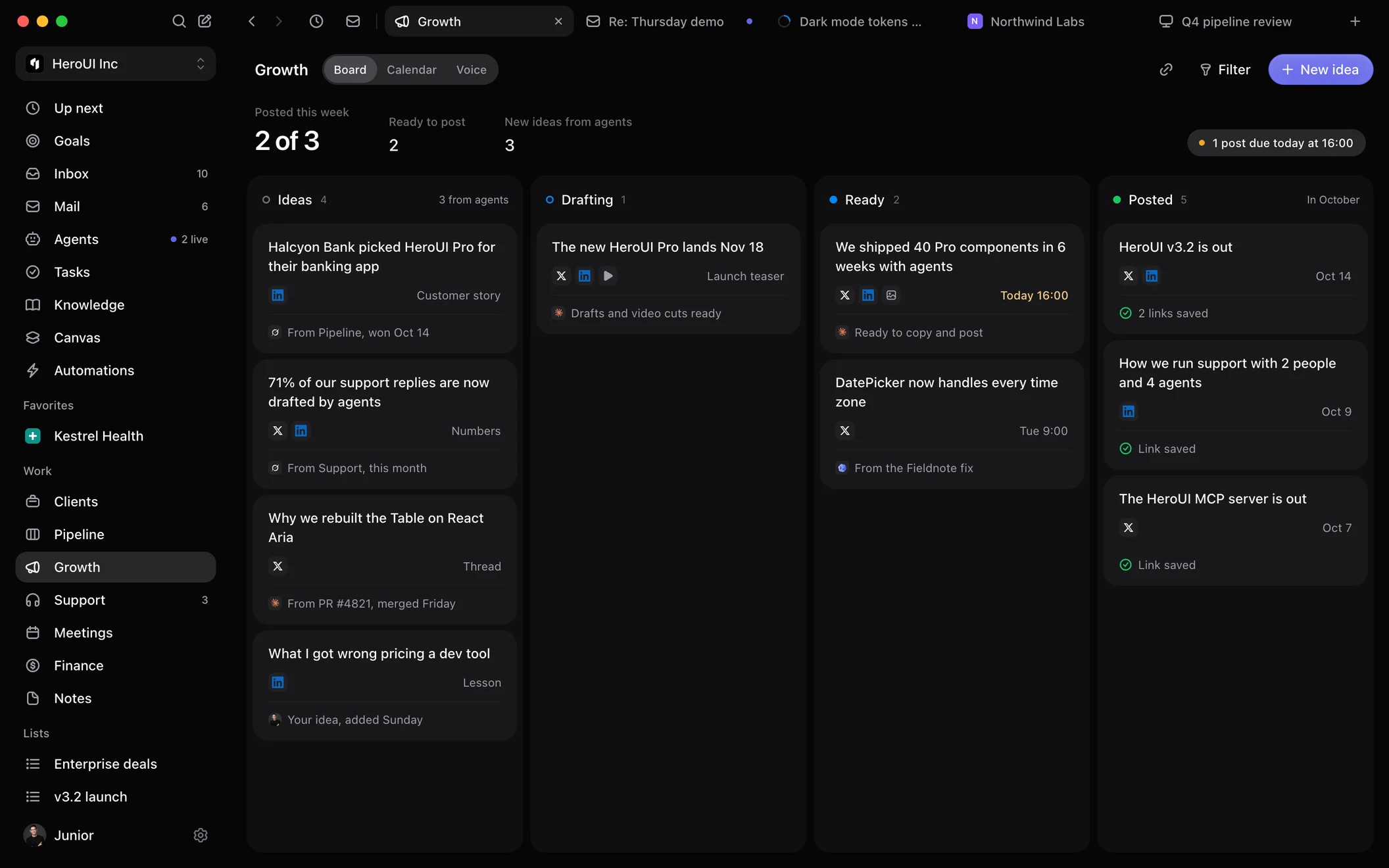Open Pipeline in the sidebar

(x=116, y=535)
